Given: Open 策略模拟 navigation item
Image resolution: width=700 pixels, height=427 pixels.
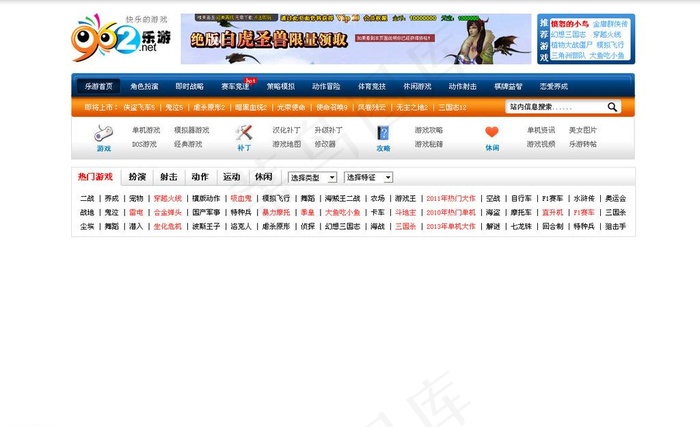Looking at the screenshot, I should coord(281,86).
